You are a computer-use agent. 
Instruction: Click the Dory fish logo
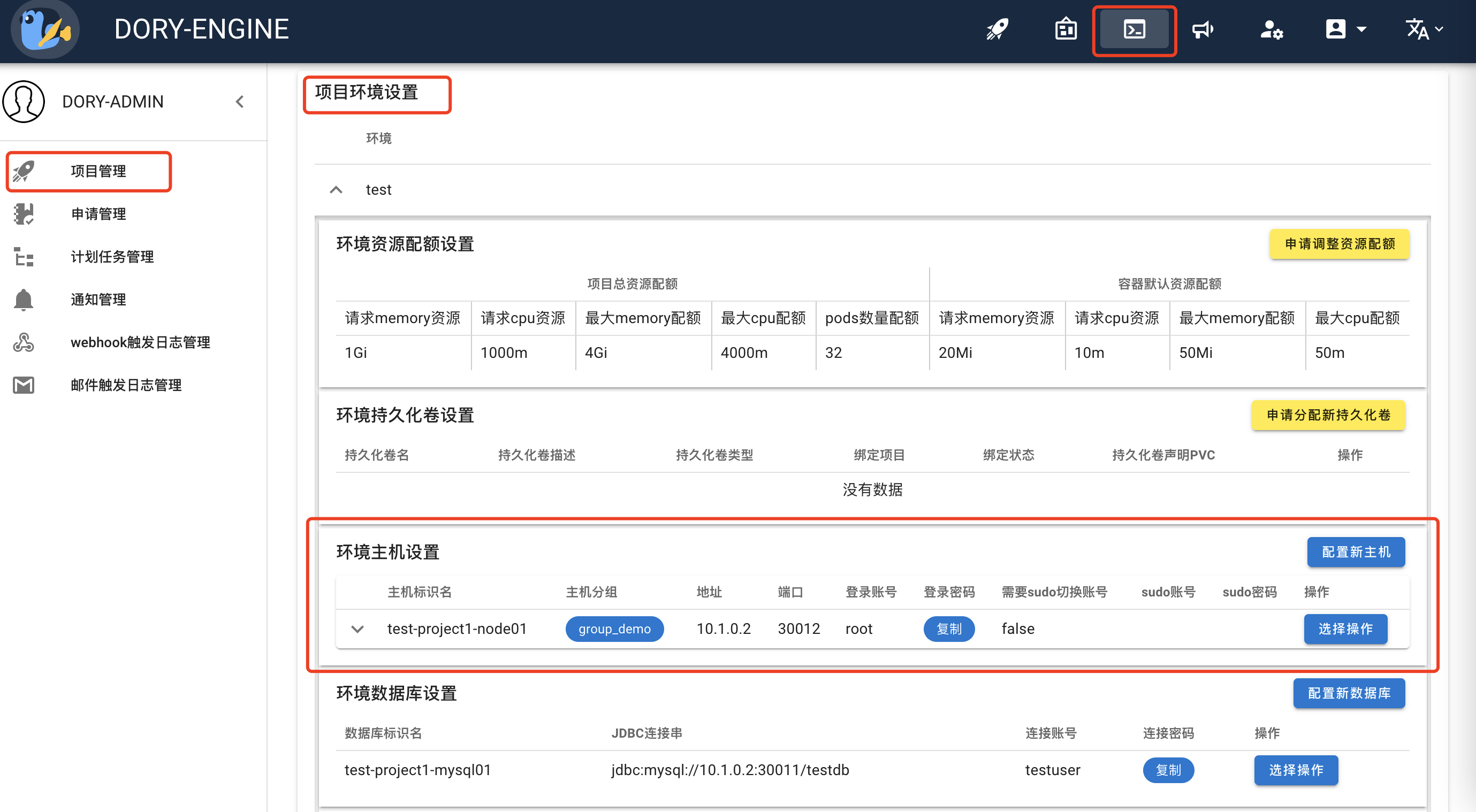tap(45, 29)
